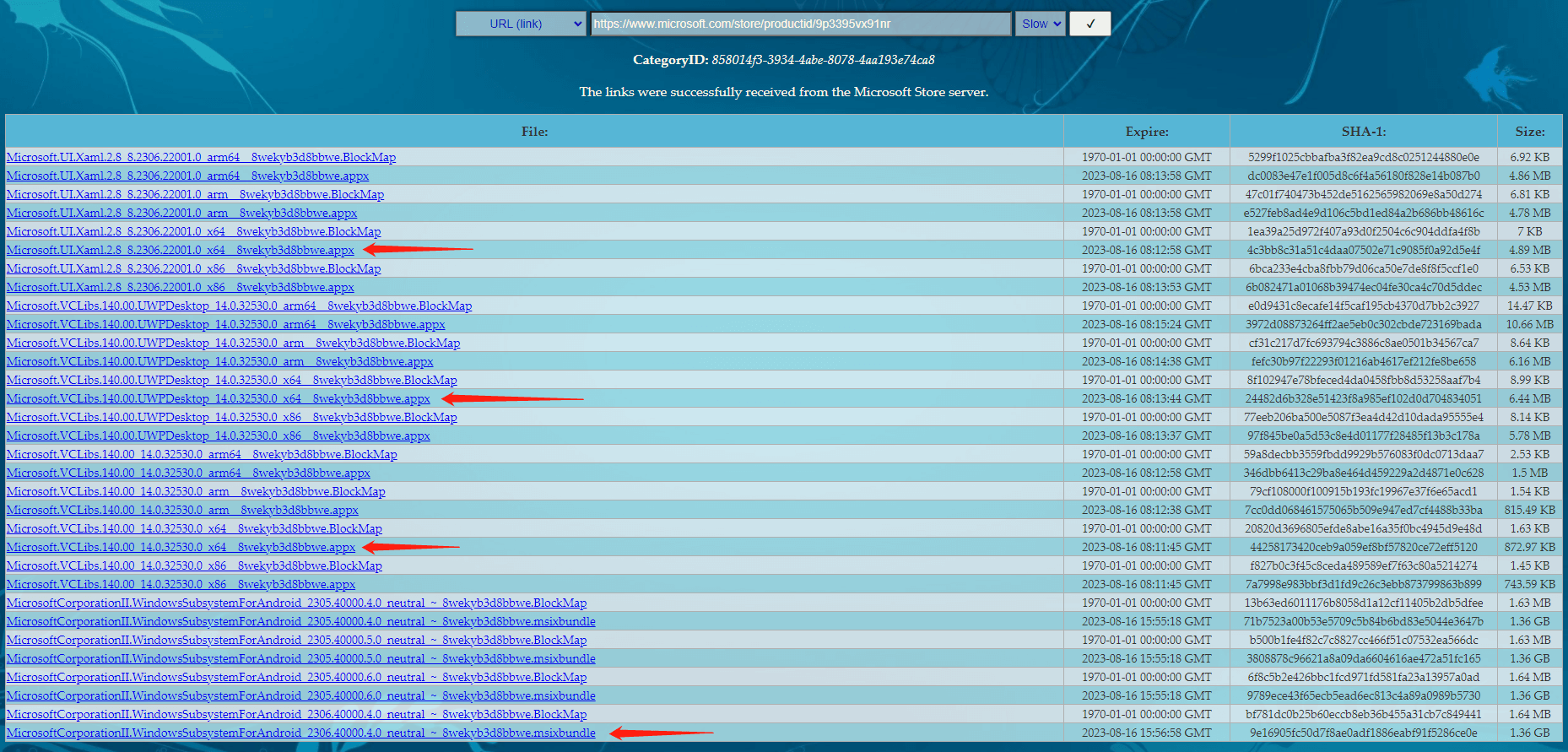Screen dimensions: 1568x752
Task: Click VCLibs.140.00.UWPDesktop x86 appx link
Action: point(218,436)
